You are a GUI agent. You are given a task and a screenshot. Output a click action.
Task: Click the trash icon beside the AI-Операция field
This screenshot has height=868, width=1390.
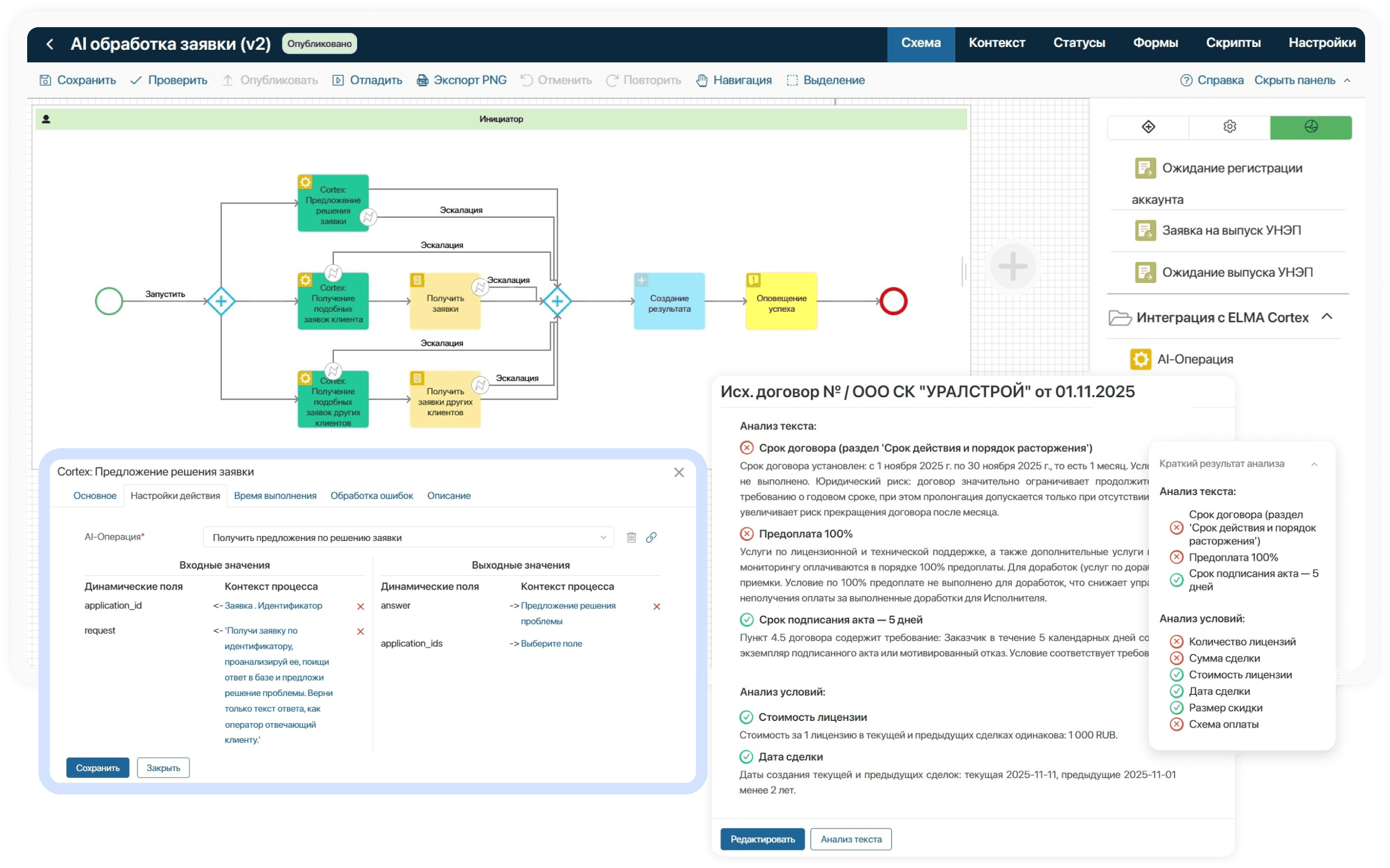(x=631, y=538)
